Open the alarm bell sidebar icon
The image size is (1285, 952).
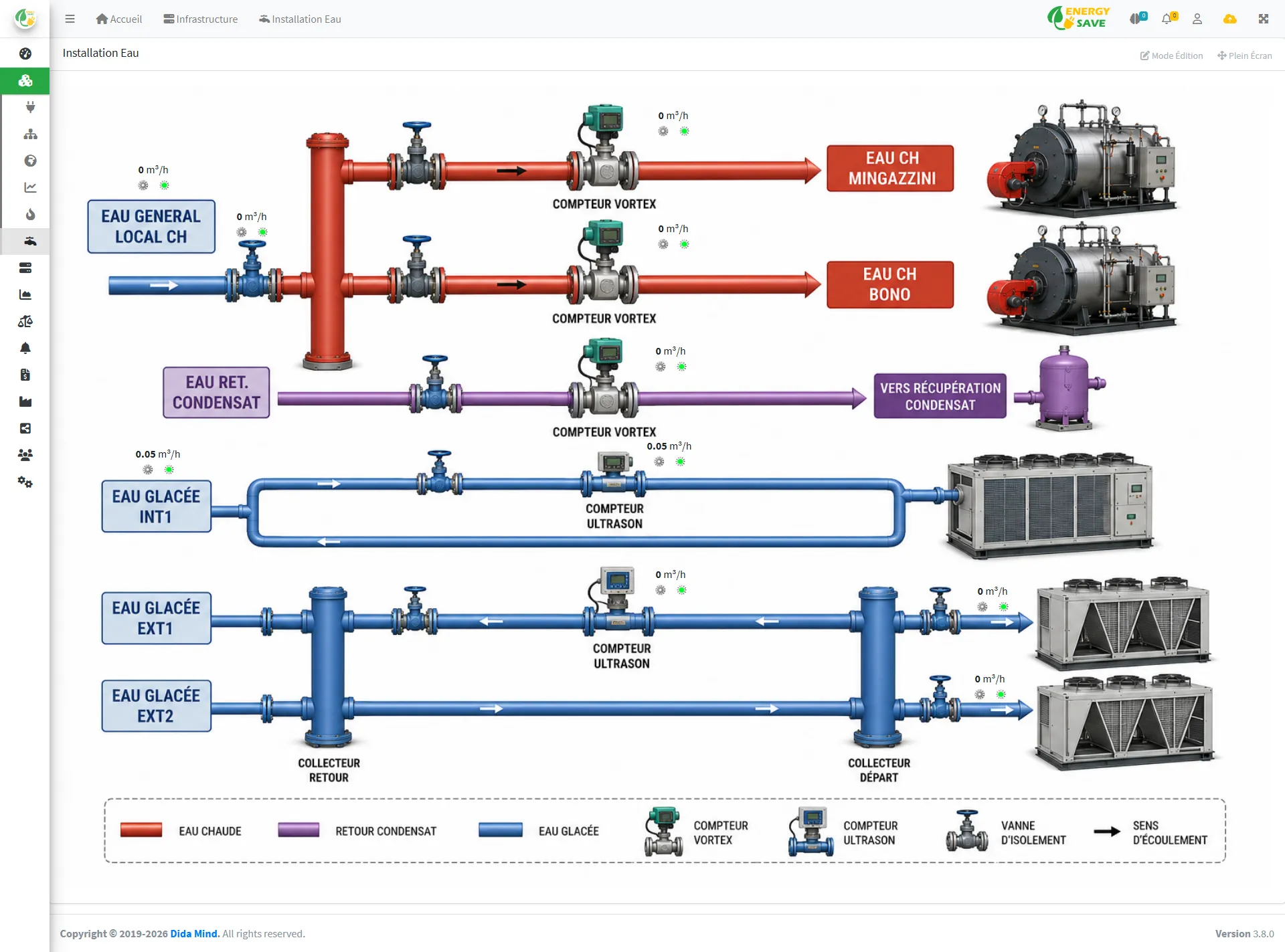click(25, 348)
